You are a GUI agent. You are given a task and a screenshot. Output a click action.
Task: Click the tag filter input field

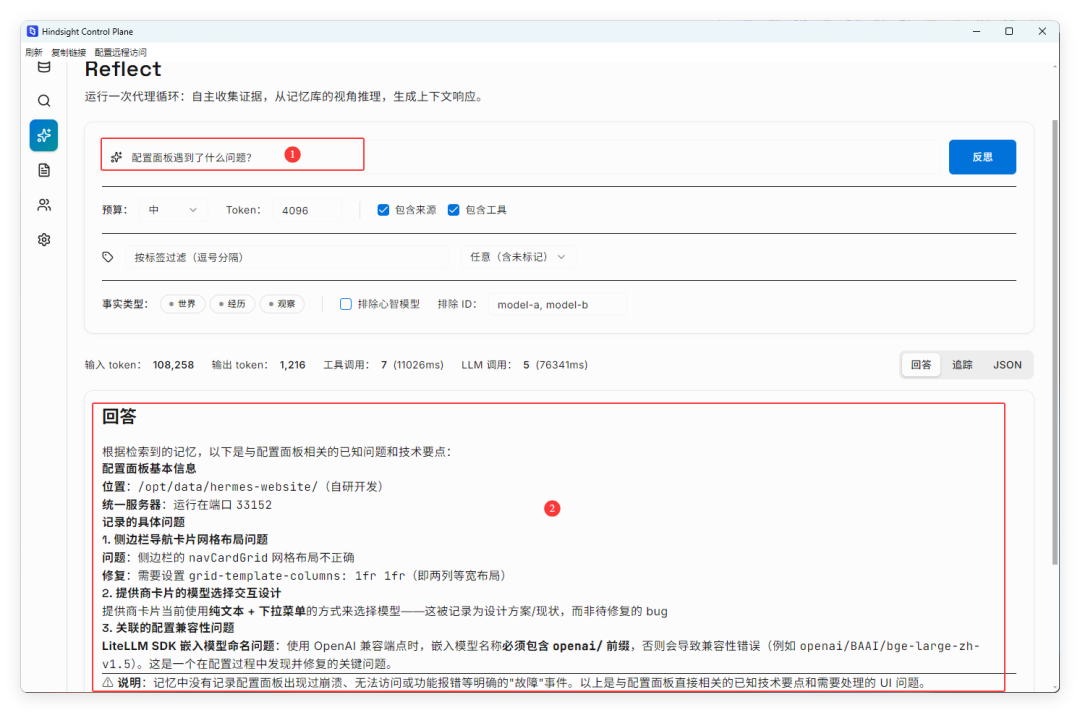click(287, 257)
